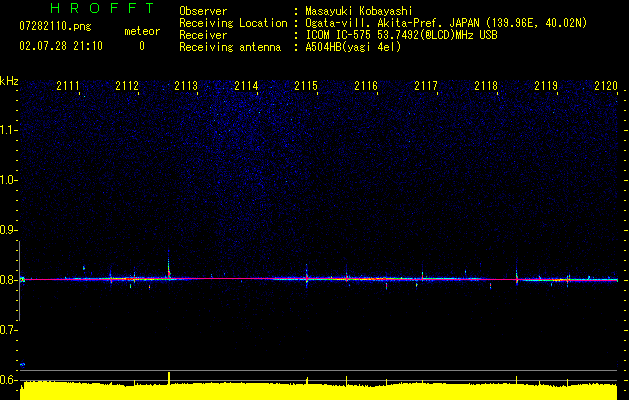Click the tall signal spike before 2113
629x400 pixels.
[x=168, y=265]
